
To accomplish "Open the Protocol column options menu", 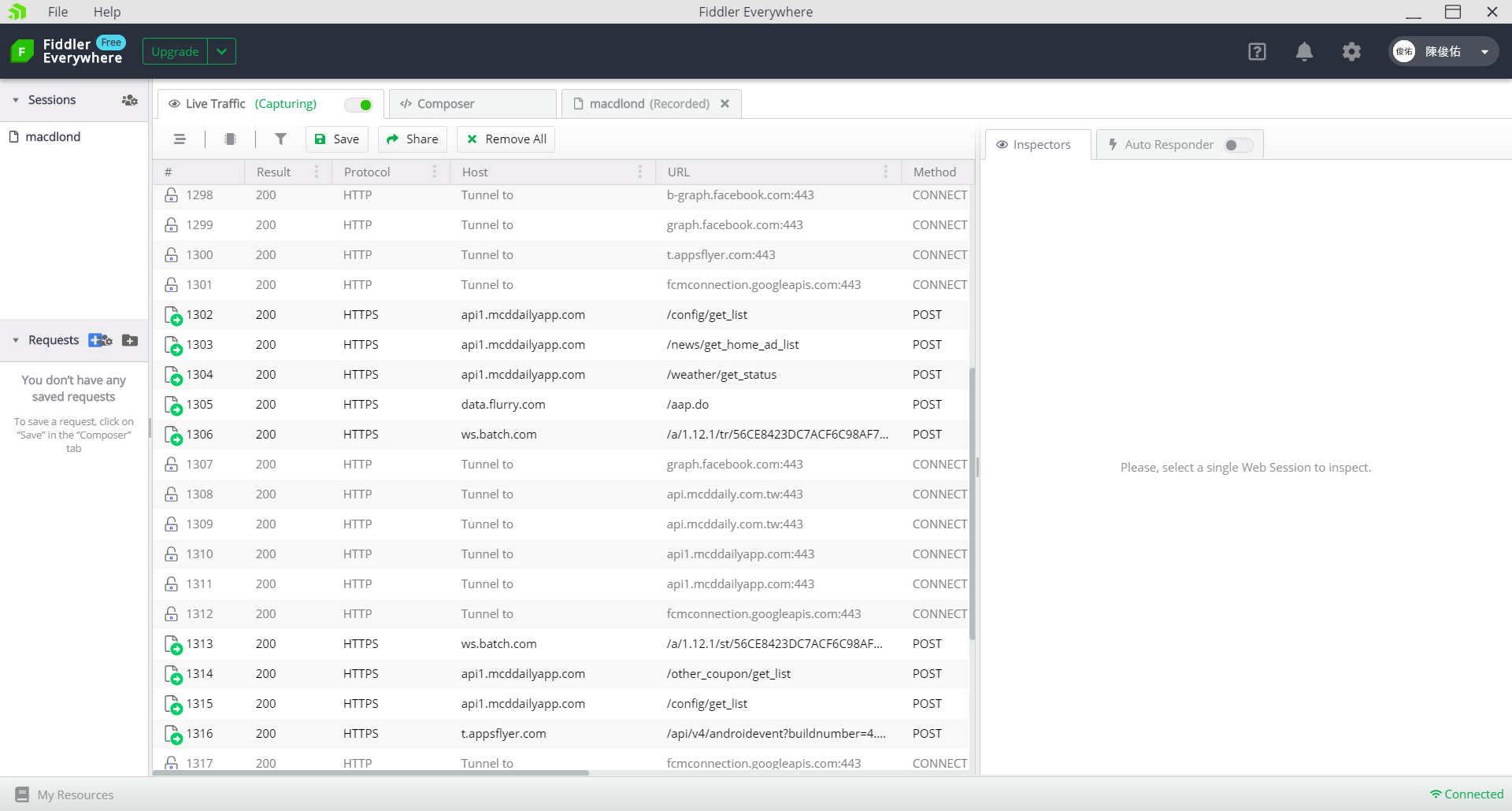I will pos(434,172).
